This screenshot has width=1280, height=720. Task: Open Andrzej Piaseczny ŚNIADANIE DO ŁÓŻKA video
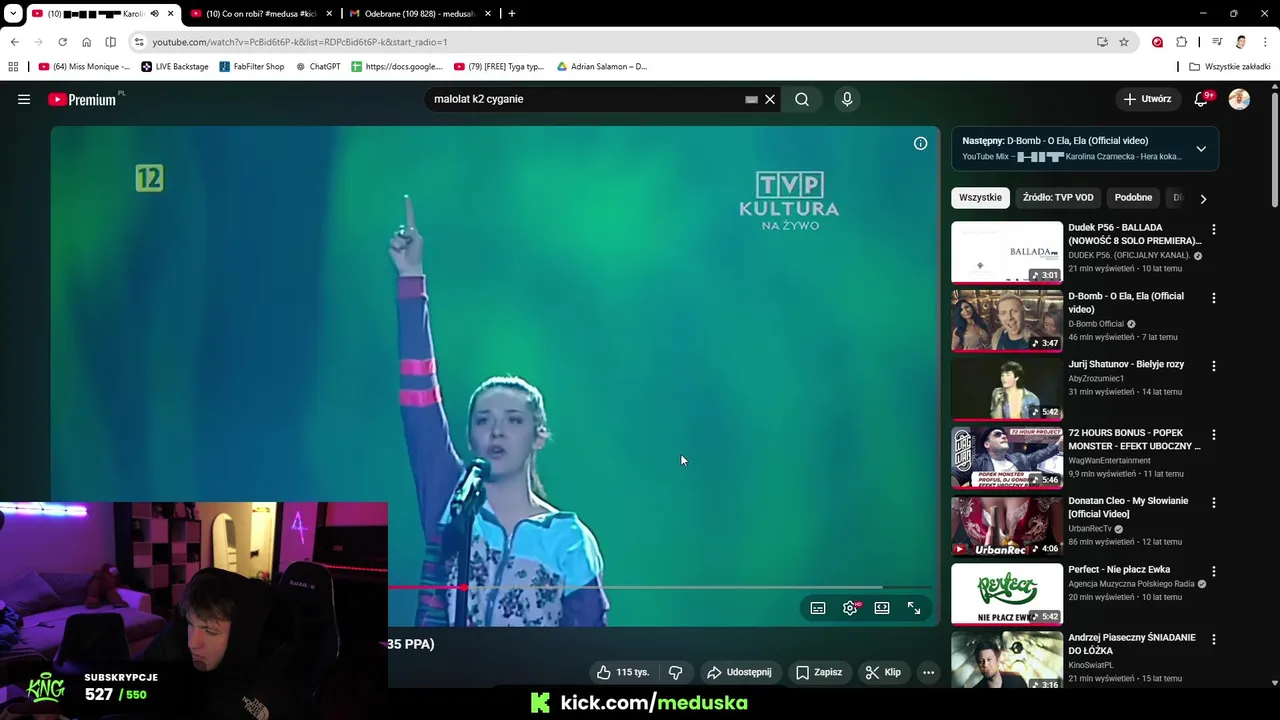point(1007,660)
